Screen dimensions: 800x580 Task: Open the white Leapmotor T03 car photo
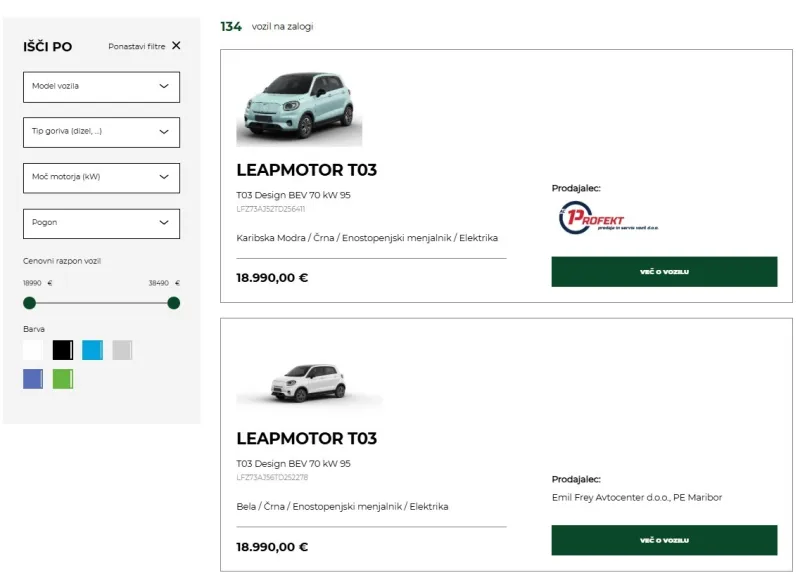[309, 383]
